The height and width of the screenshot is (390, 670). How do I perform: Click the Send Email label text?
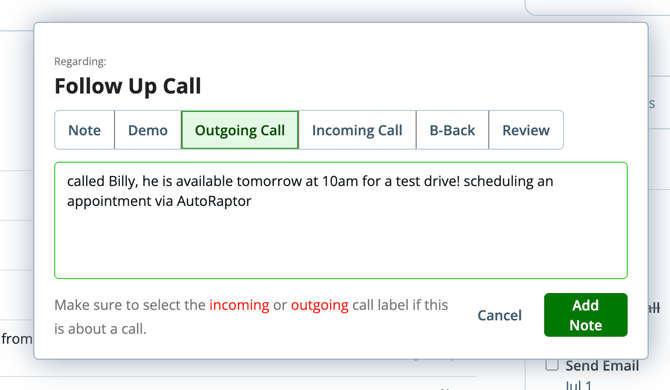click(x=602, y=366)
